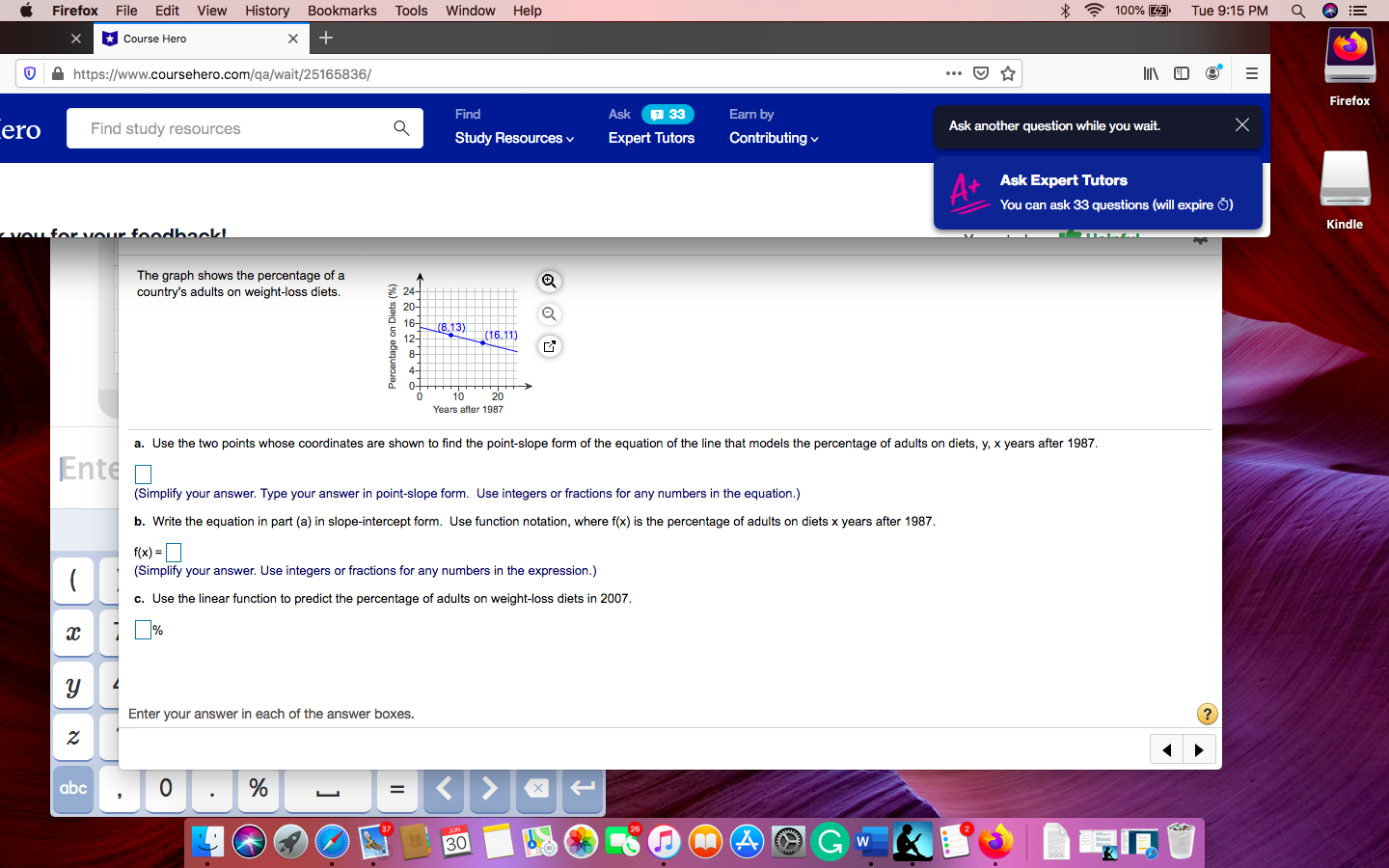
Task: Click the Firefox tracking protection shield icon
Action: click(30, 73)
